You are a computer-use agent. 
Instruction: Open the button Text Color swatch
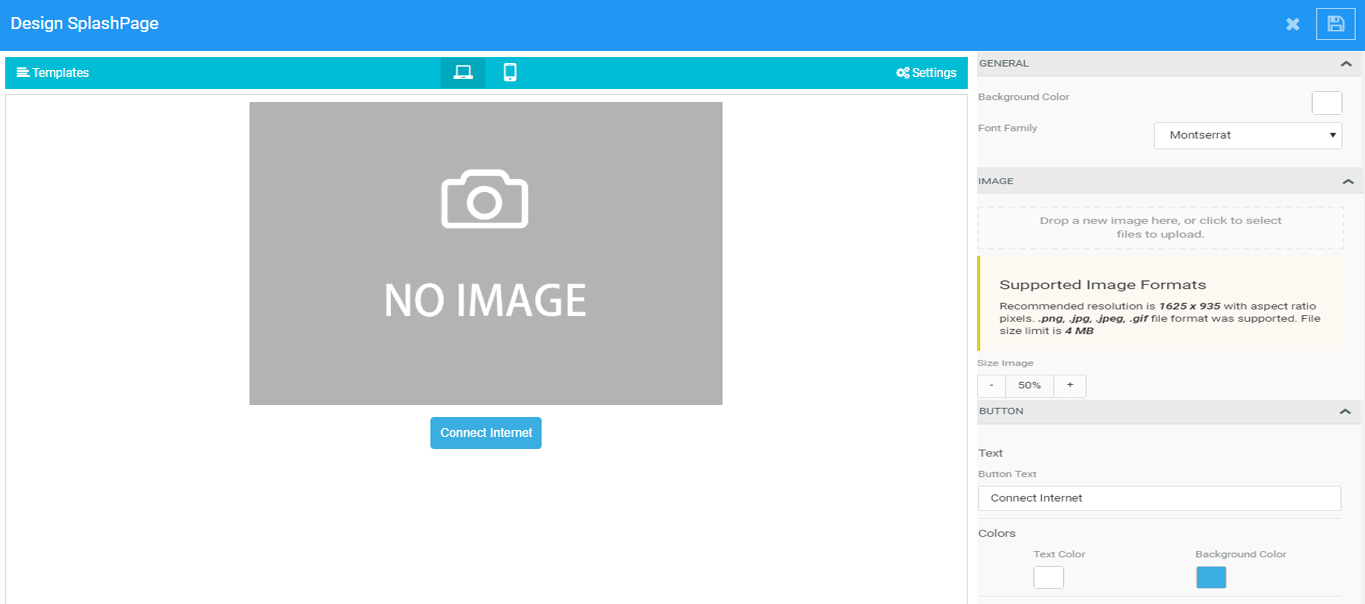1049,578
